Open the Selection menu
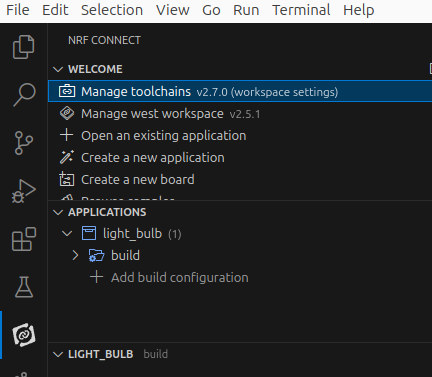Screen dimensions: 432x377 pos(112,10)
